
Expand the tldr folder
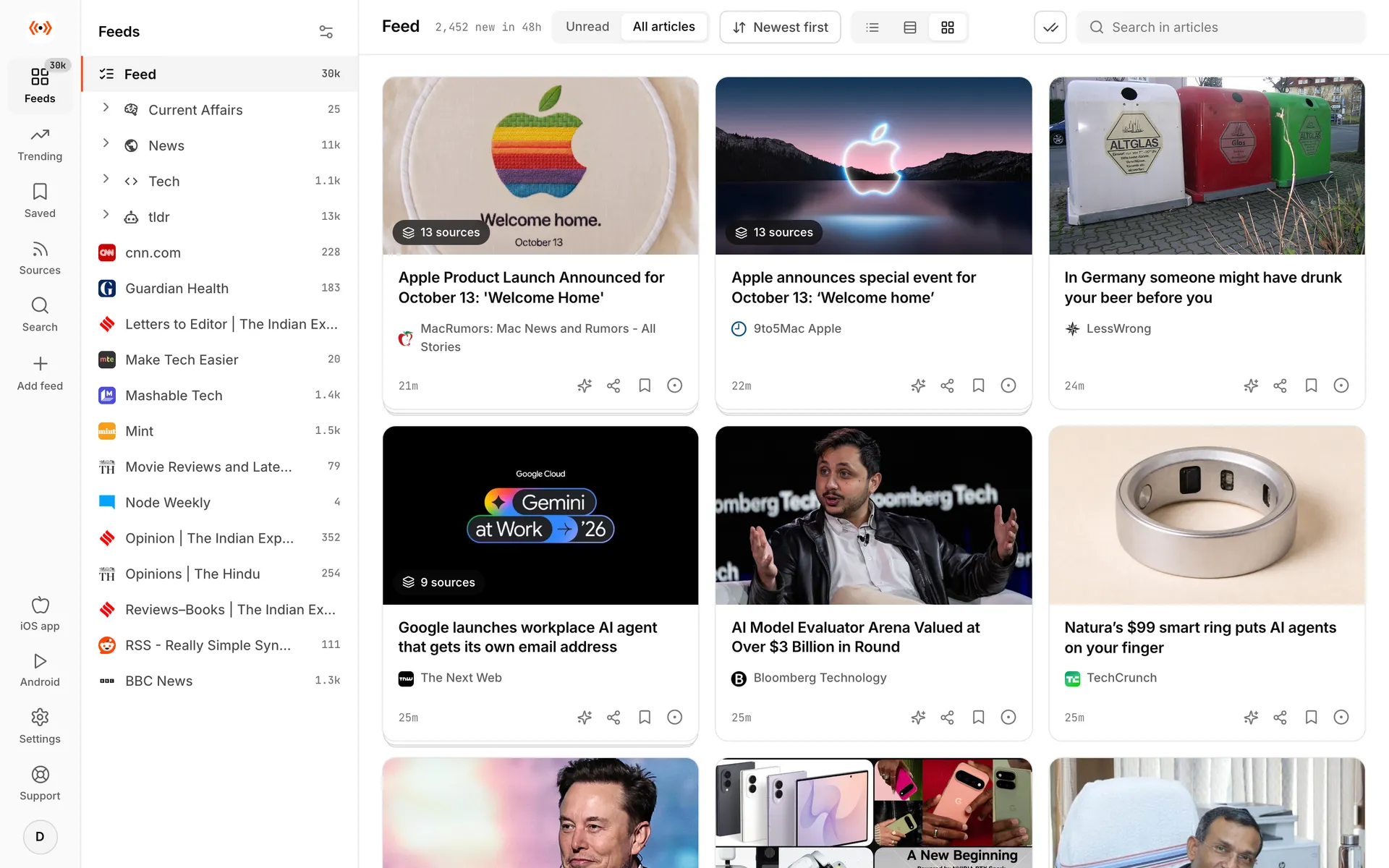tap(106, 215)
